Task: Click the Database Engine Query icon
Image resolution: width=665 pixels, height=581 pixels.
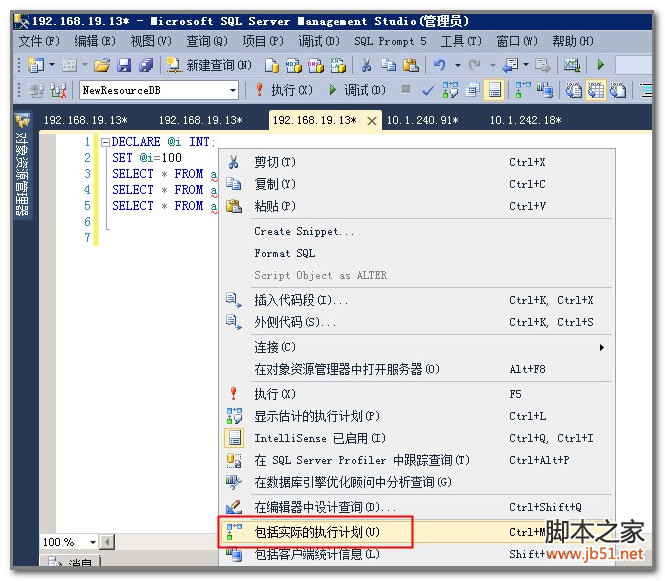Action: click(x=272, y=65)
